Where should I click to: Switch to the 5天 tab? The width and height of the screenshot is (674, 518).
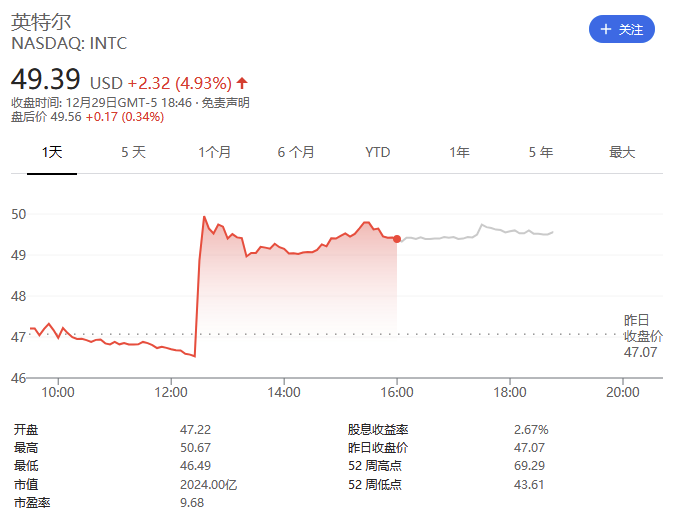pos(133,152)
